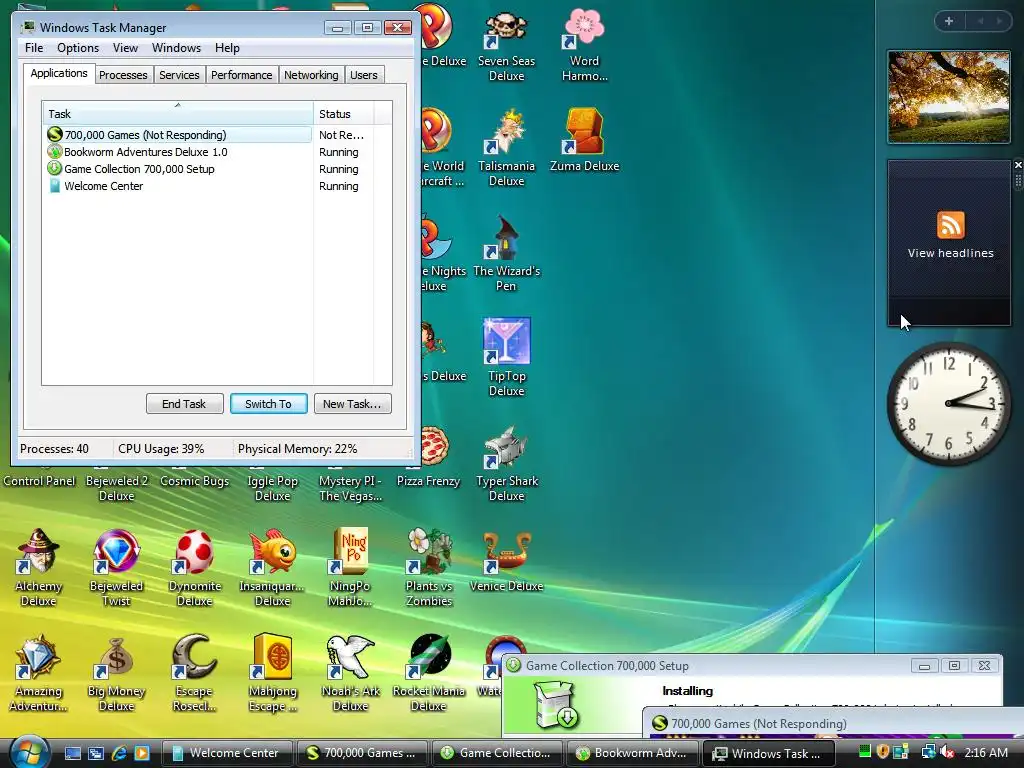
Task: Open the Seven Seas Deluxe desktop icon
Action: tap(506, 46)
